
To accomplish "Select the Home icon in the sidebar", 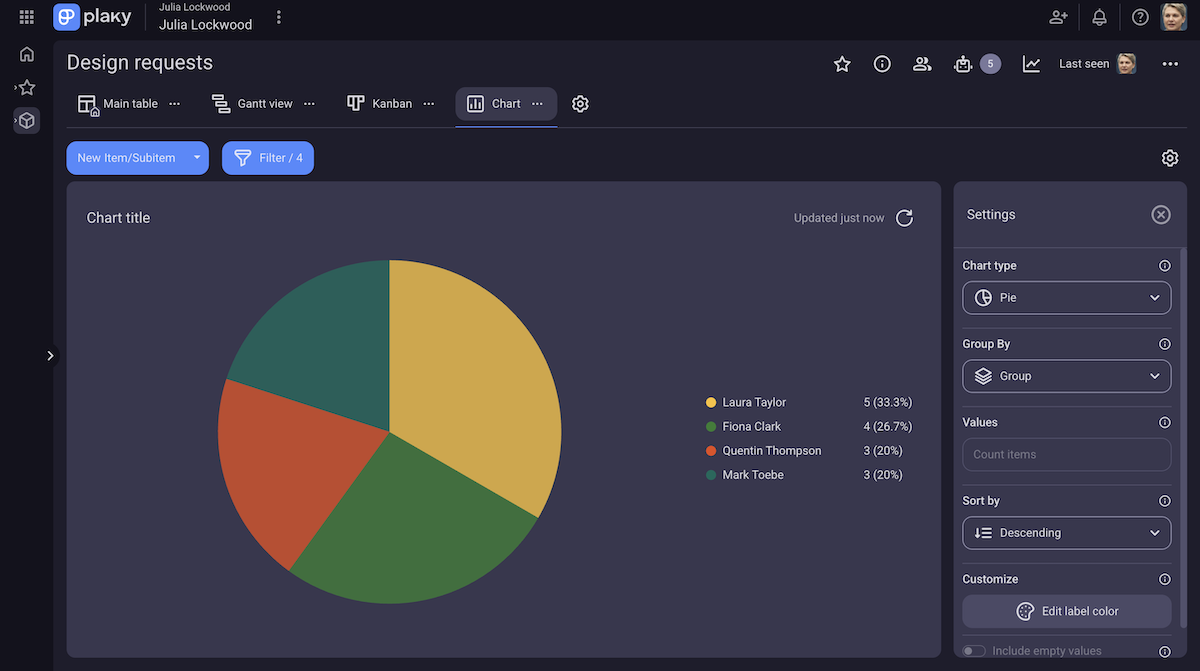I will [26, 54].
